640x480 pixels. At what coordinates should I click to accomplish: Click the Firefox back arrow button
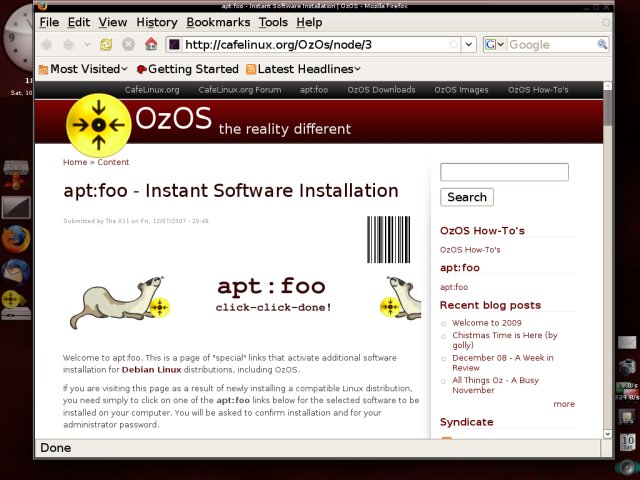[x=47, y=44]
